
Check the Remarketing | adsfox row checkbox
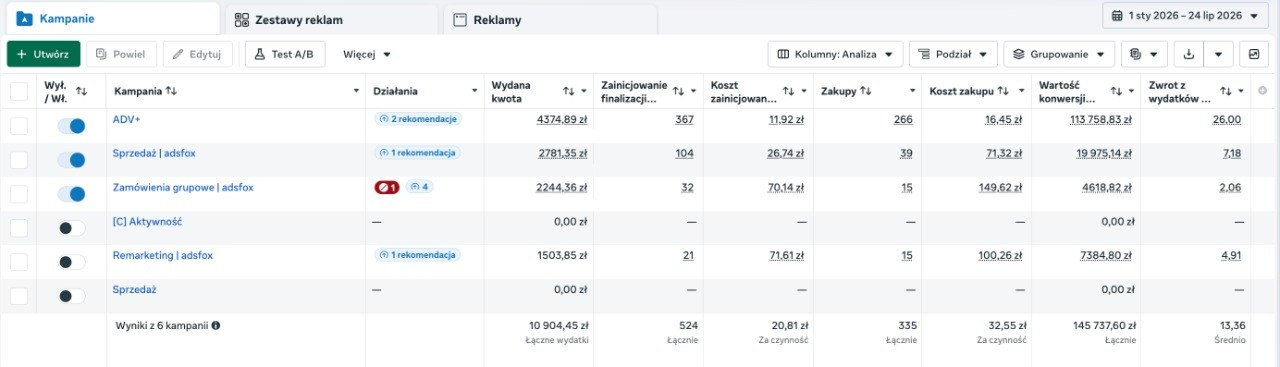(x=19, y=262)
